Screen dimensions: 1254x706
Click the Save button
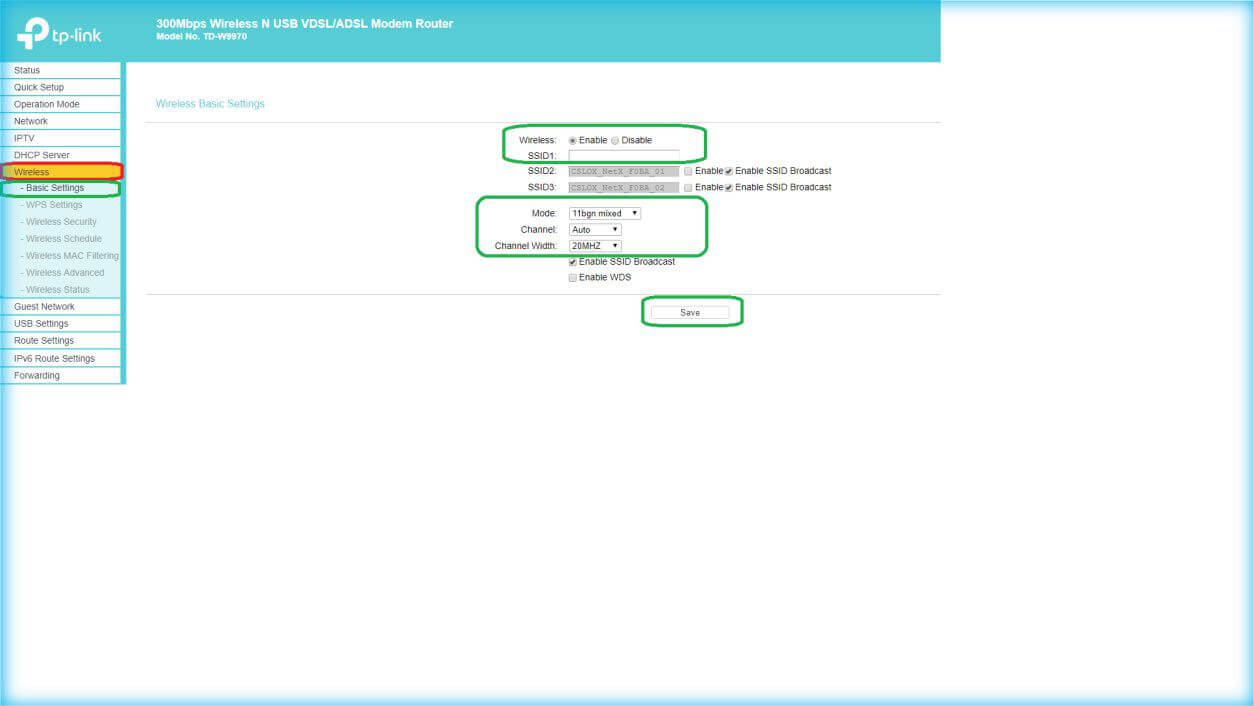pos(690,313)
